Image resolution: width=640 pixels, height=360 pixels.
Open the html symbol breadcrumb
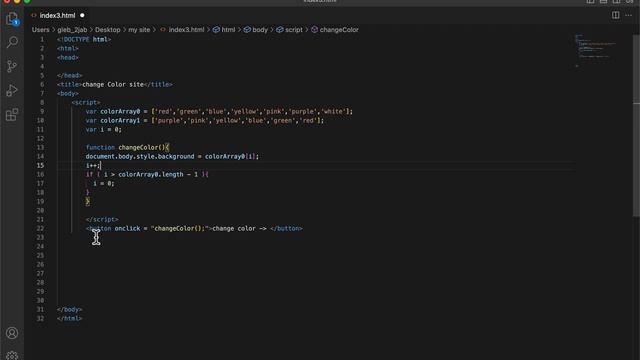[224, 30]
